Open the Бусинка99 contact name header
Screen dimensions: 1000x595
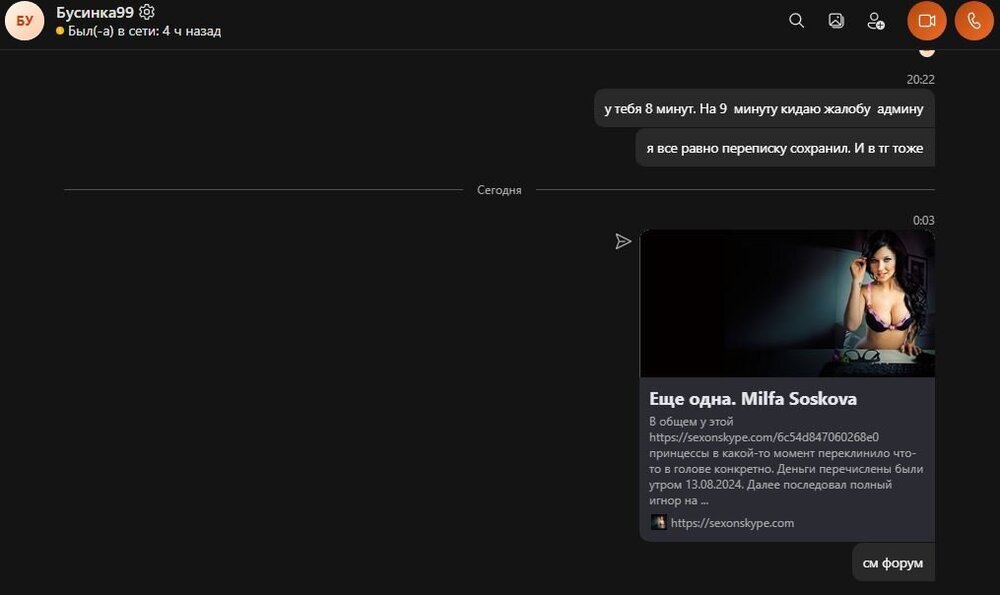pos(95,12)
